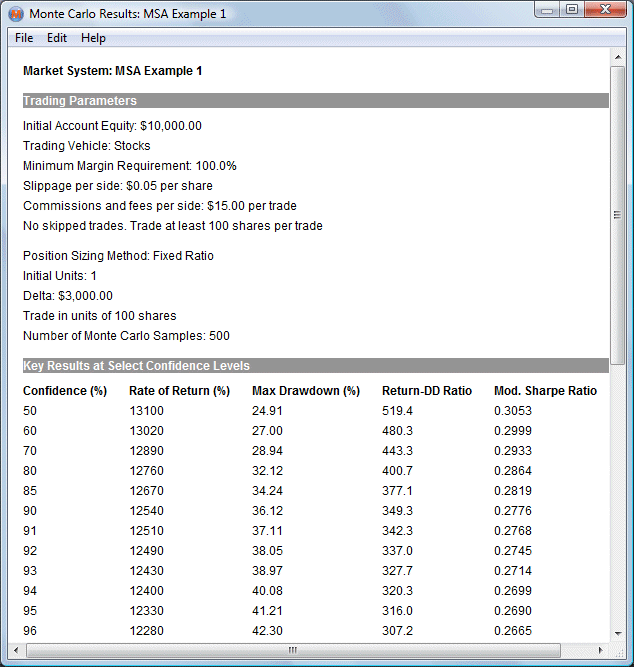Click the horizontal scrollbar thumb

tap(293, 650)
